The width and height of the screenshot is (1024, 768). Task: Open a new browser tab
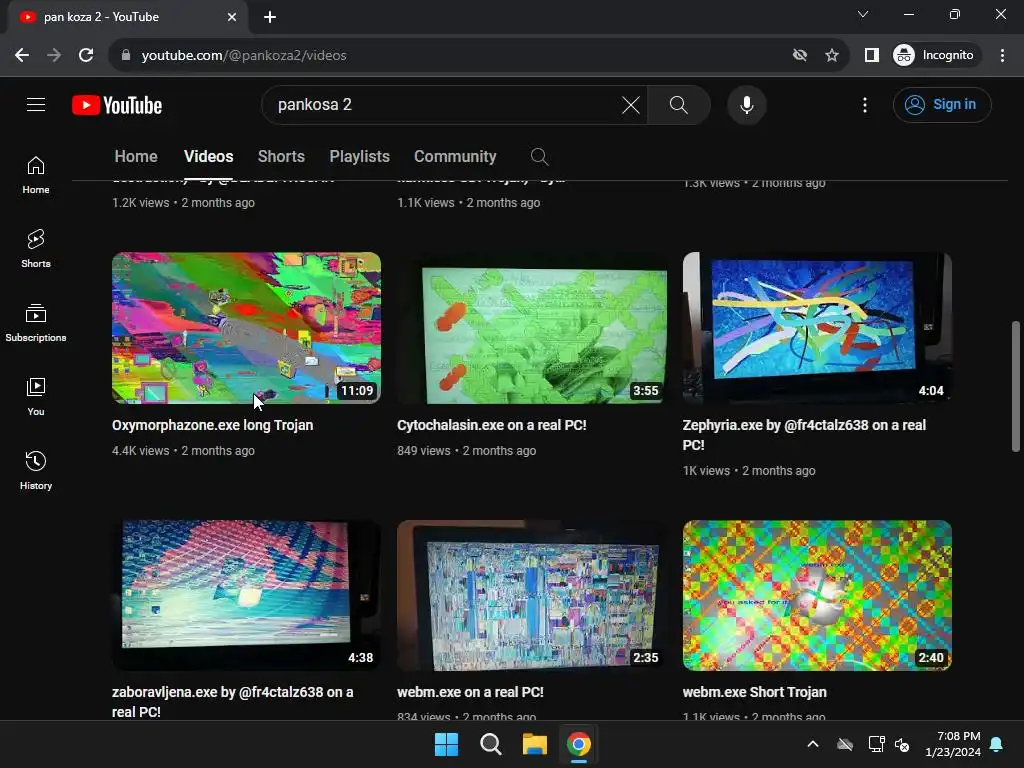coord(270,17)
